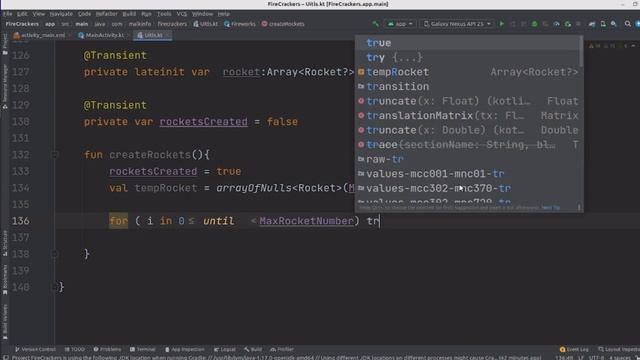Click the Profile app icon in toolbar
The height and width of the screenshot is (360, 640).
coord(556,24)
